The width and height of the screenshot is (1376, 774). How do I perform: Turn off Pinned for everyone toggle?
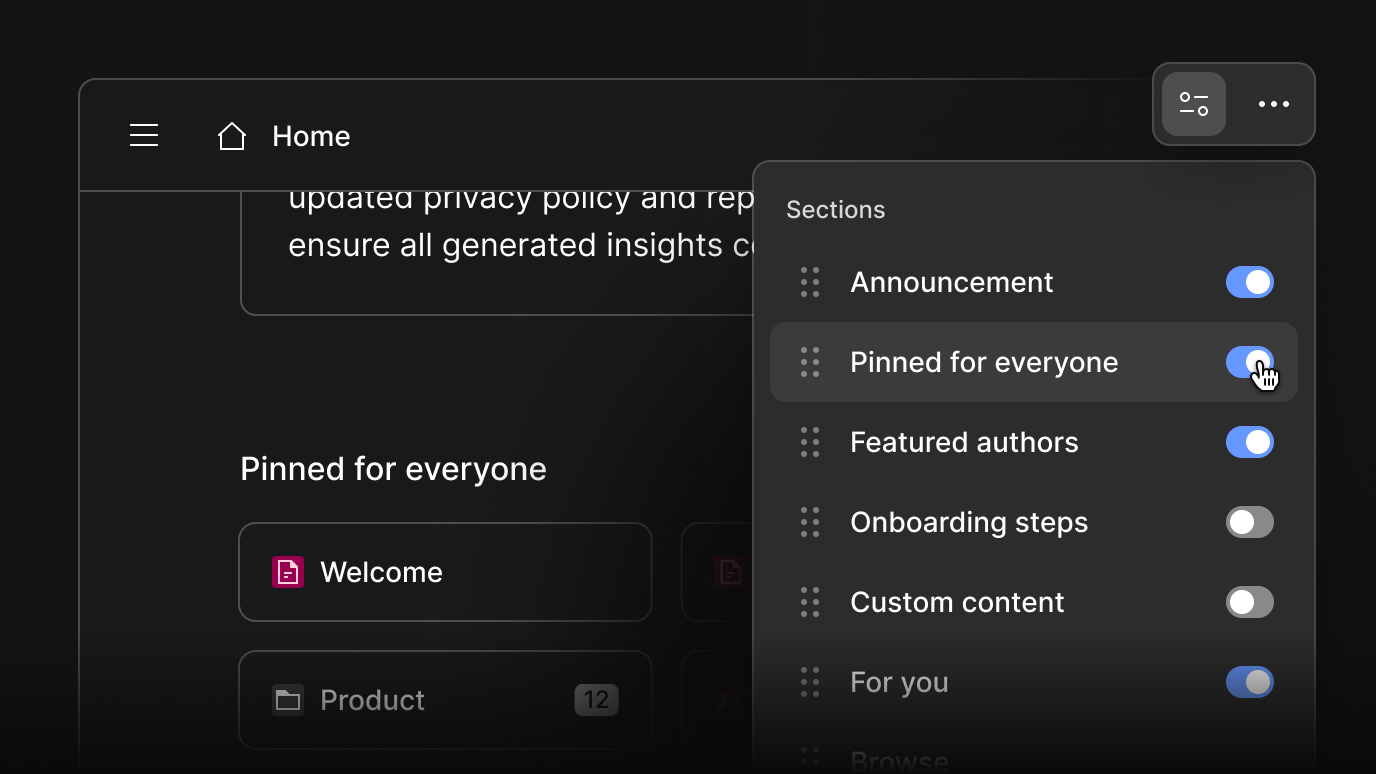click(1250, 362)
